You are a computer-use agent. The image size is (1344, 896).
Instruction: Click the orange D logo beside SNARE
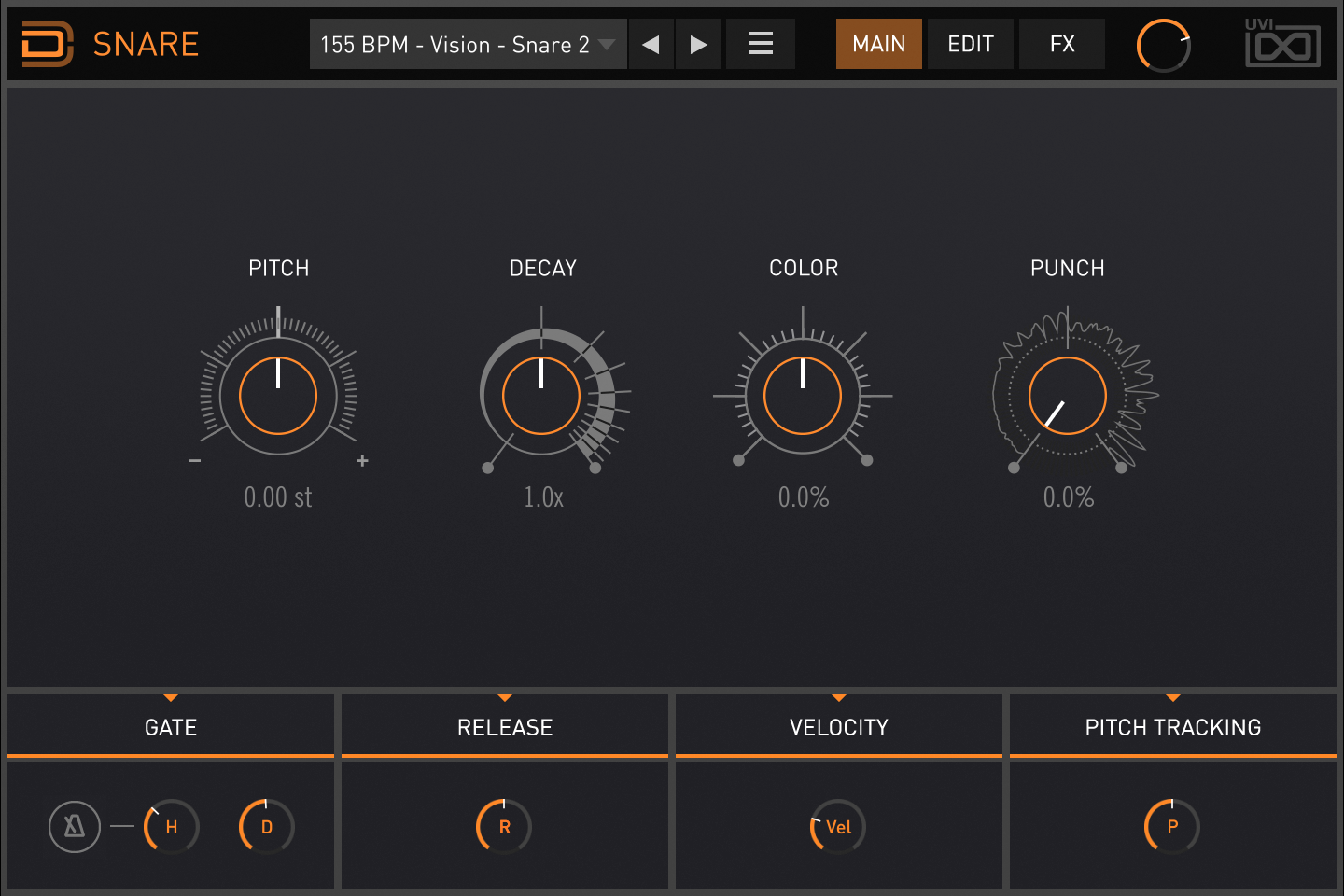(48, 44)
